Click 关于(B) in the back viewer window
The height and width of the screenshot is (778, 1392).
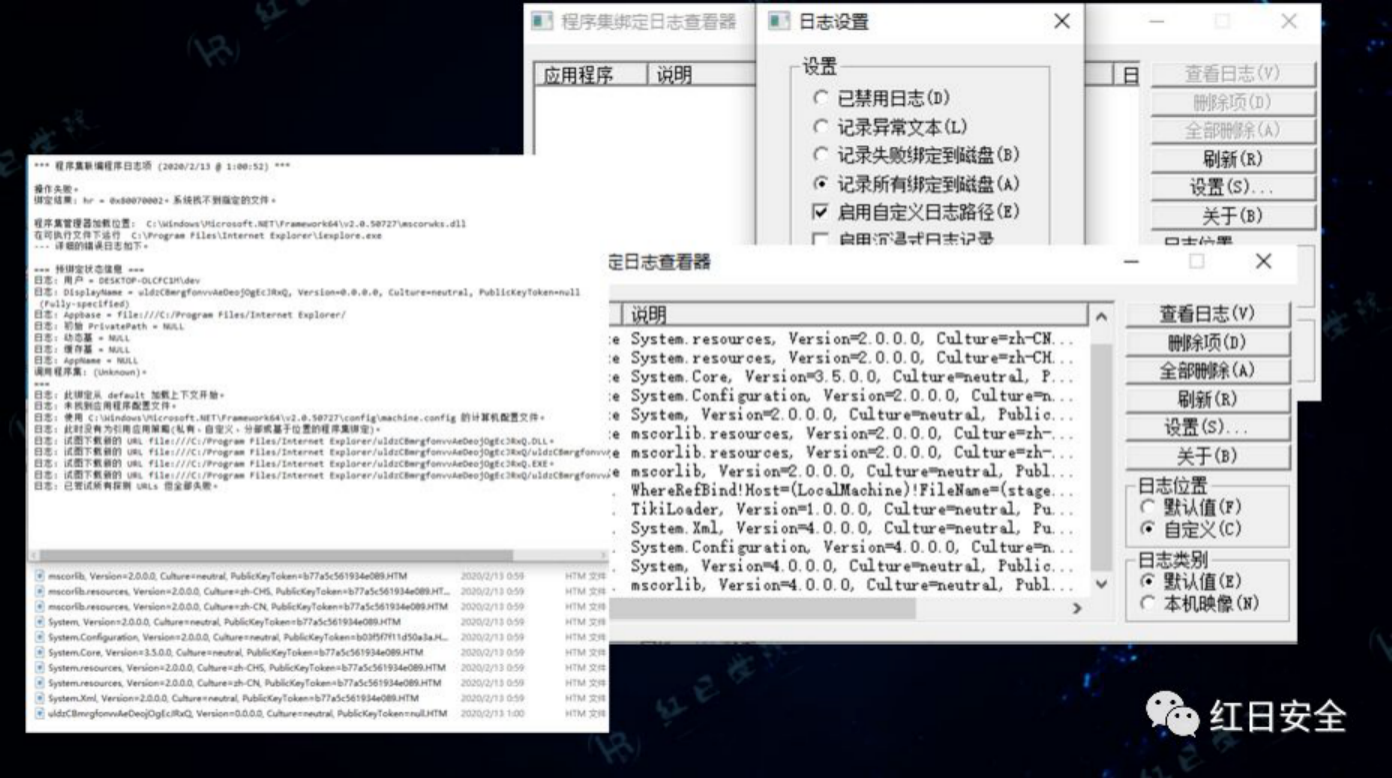coord(1233,216)
